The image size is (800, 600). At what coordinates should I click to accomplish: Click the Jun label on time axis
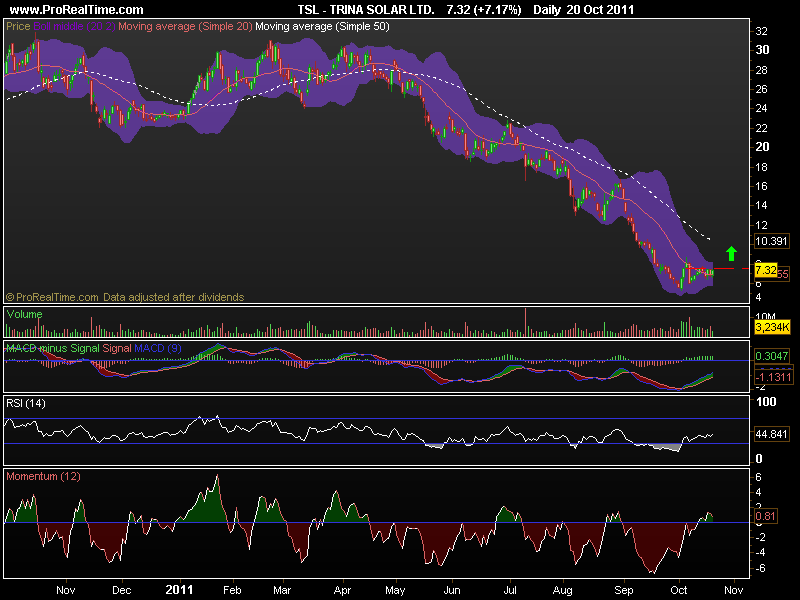pos(452,590)
